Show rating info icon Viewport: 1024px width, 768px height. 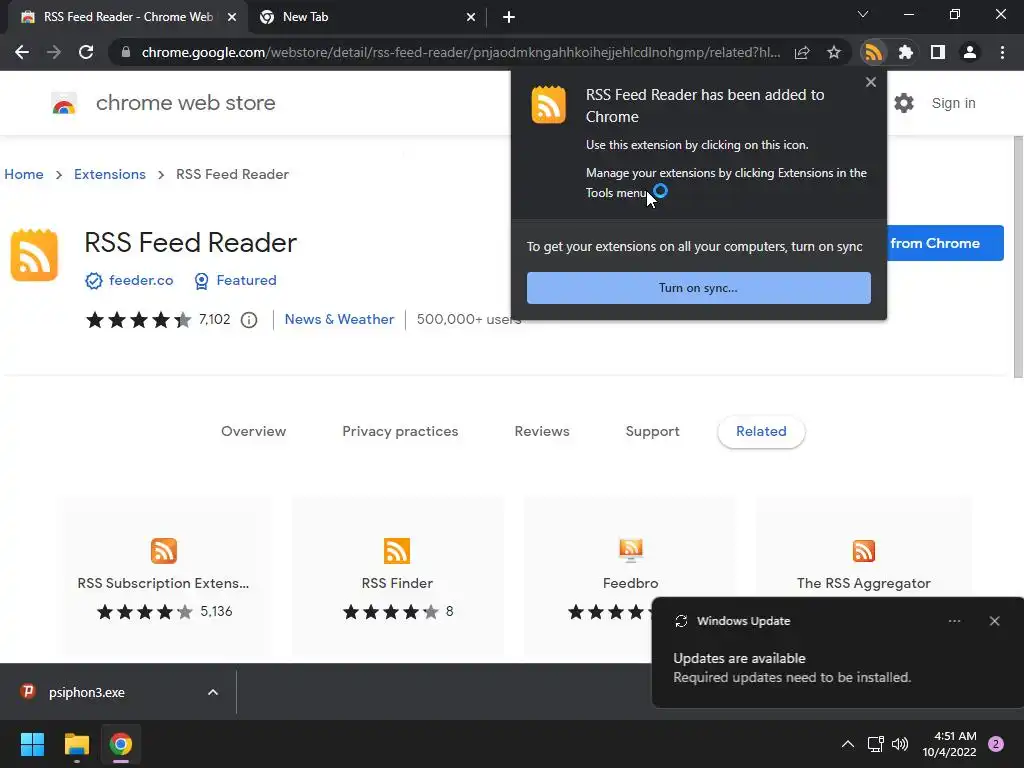(x=249, y=320)
